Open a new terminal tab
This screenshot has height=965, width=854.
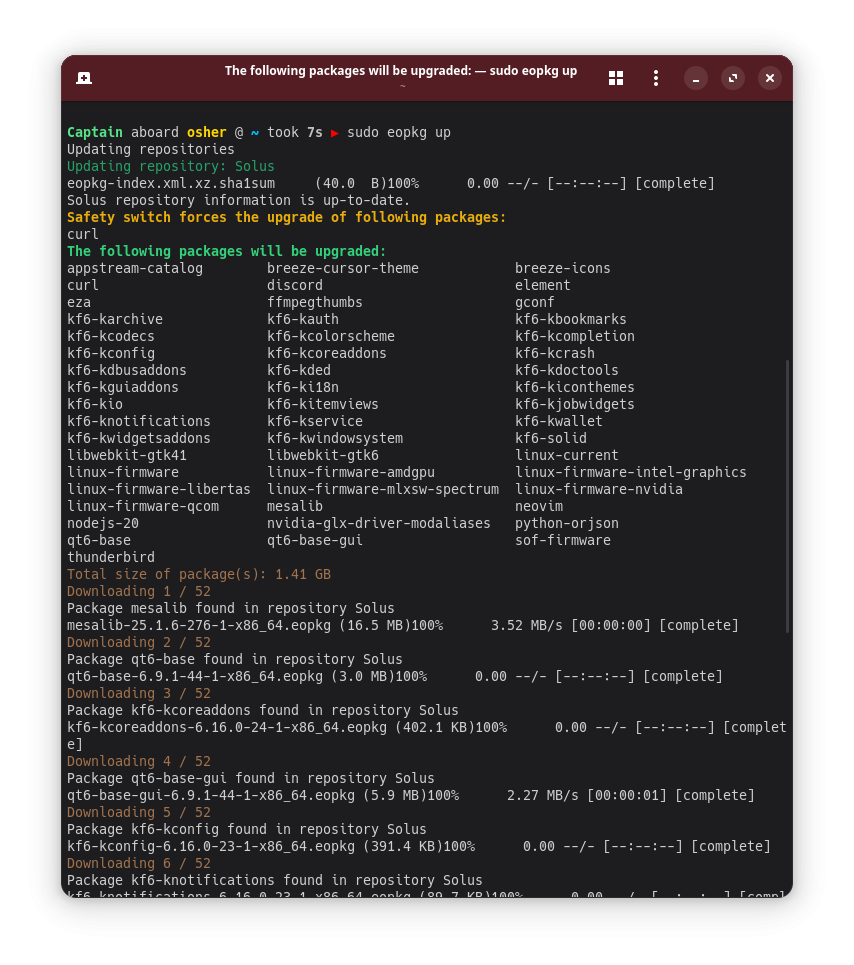85,78
